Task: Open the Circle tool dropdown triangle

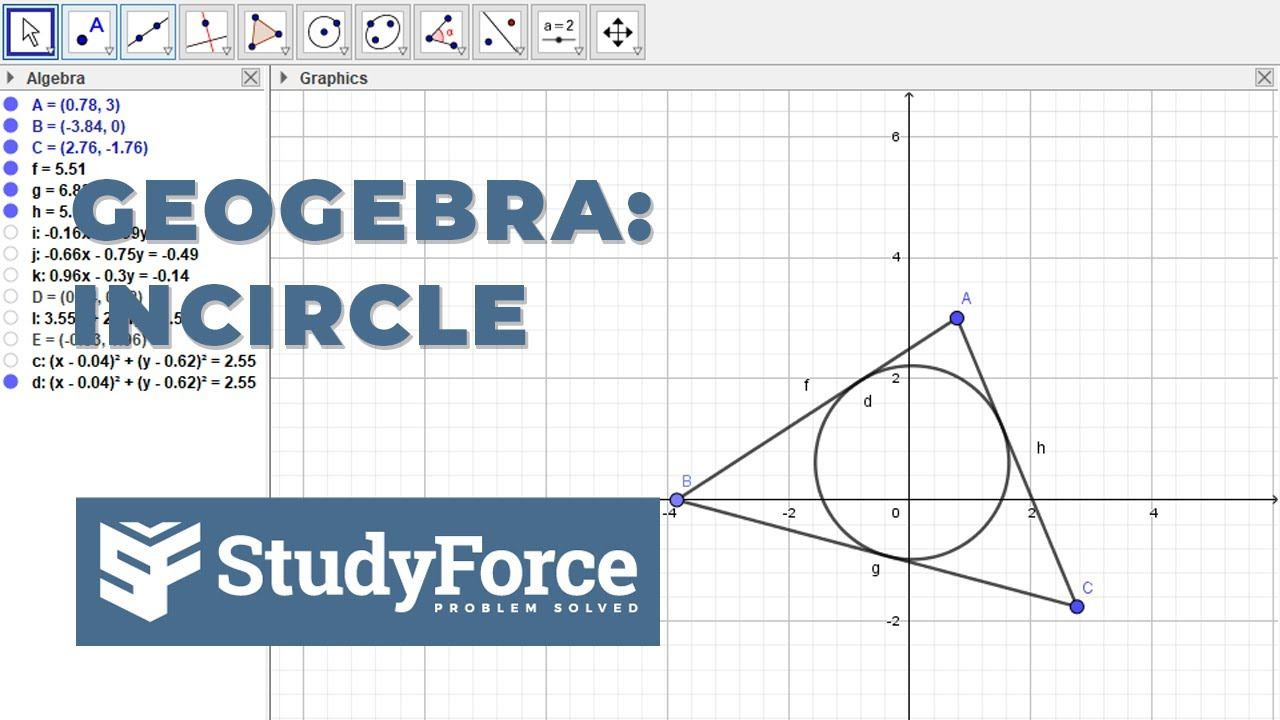Action: point(344,51)
